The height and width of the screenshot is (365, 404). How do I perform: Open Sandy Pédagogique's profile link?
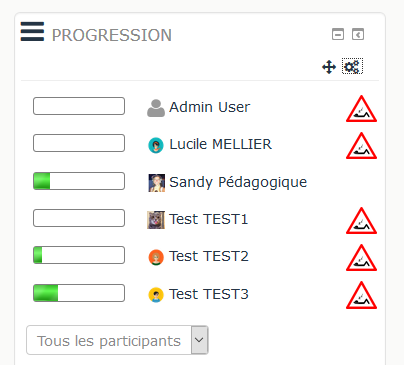pos(238,182)
